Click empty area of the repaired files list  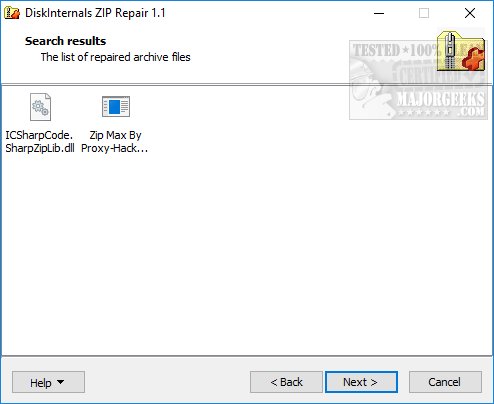[247, 253]
